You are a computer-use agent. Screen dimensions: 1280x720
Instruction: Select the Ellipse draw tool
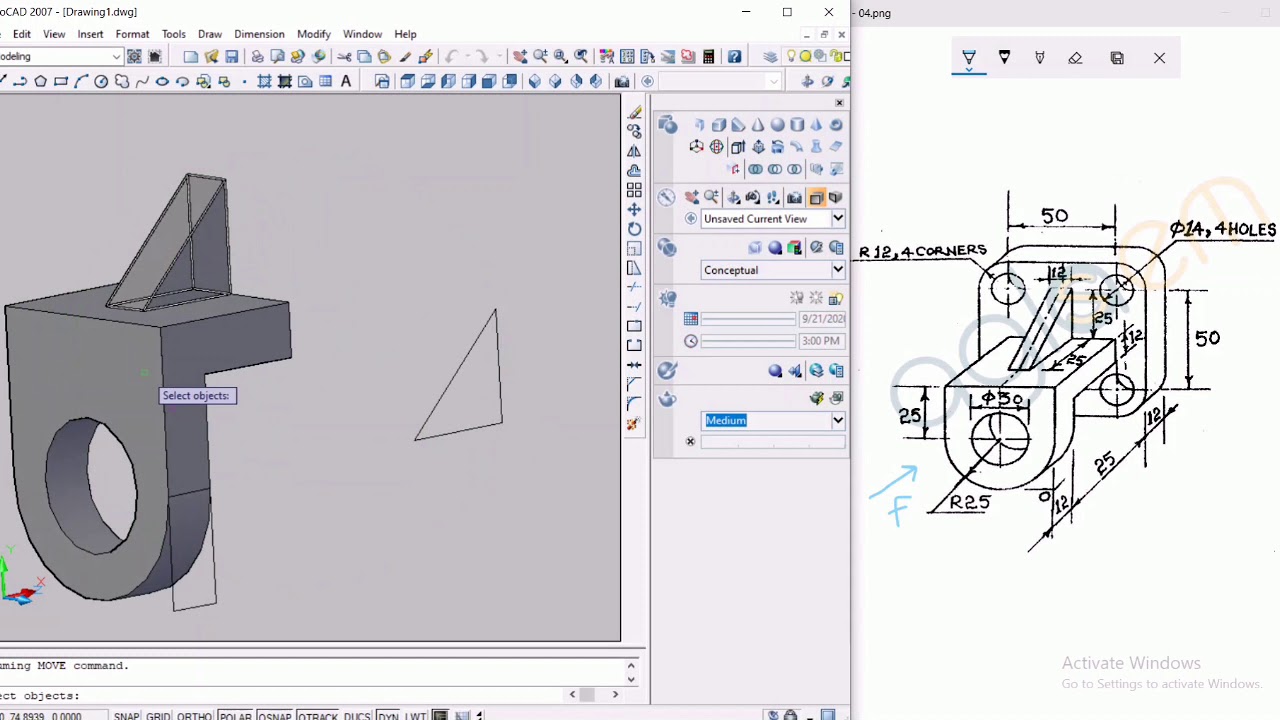[x=162, y=81]
